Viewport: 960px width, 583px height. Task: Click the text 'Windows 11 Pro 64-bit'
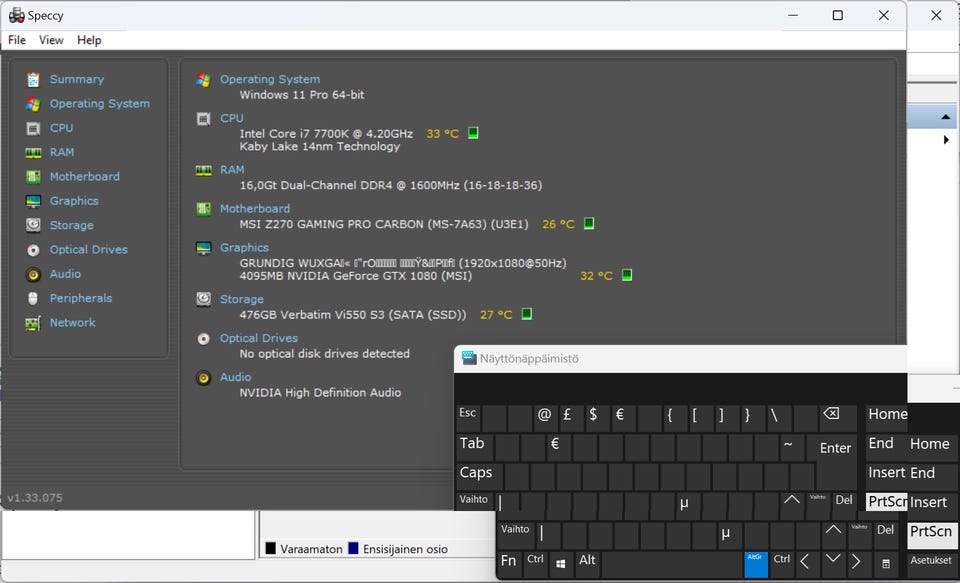302,95
